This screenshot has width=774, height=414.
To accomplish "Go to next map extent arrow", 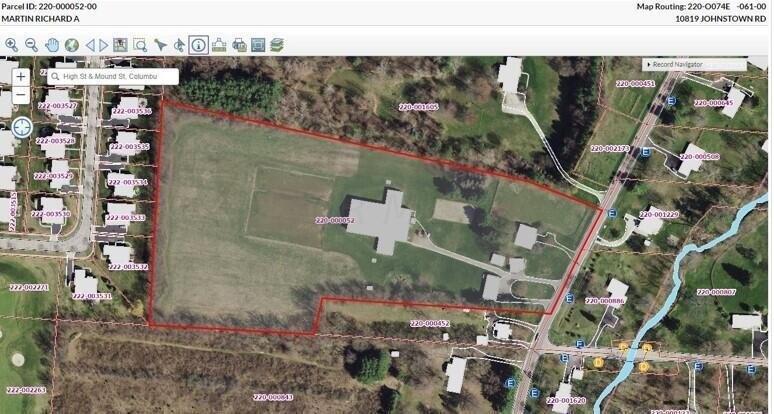I will click(104, 45).
